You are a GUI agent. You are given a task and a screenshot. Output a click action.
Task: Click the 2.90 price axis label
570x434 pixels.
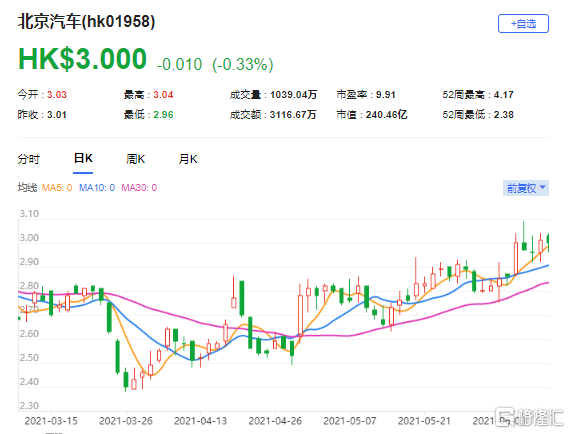click(x=29, y=262)
